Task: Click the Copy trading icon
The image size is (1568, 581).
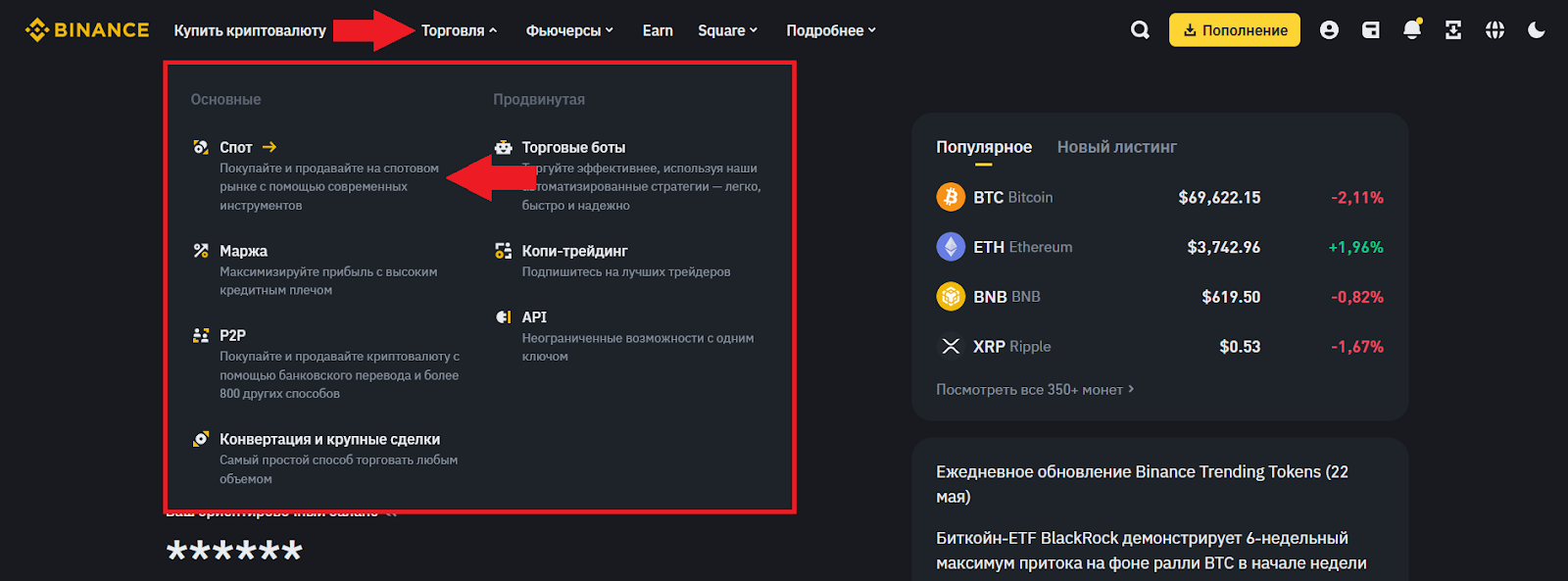Action: 504,251
